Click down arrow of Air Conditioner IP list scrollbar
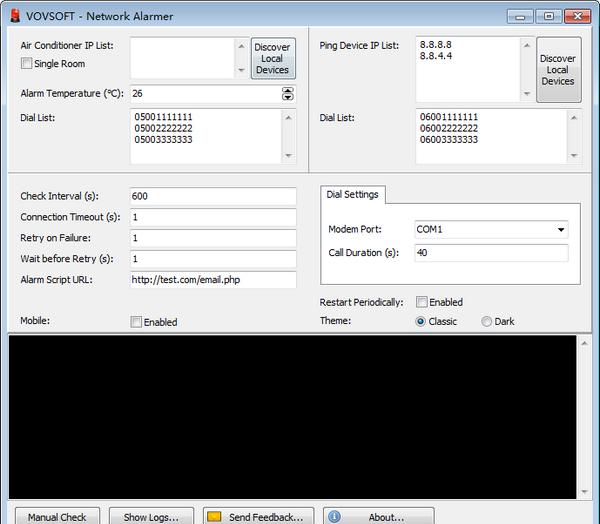The width and height of the screenshot is (600, 524). (241, 70)
